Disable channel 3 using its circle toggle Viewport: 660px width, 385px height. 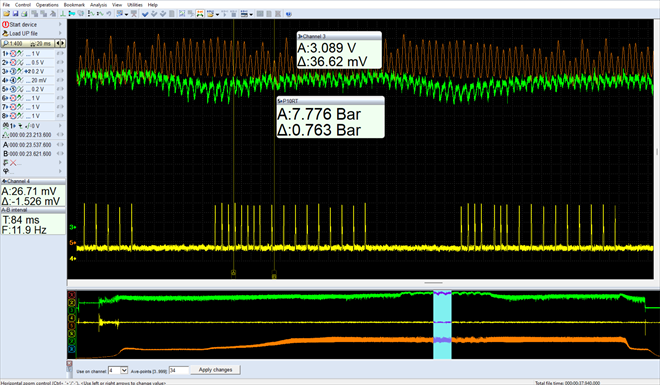point(13,71)
